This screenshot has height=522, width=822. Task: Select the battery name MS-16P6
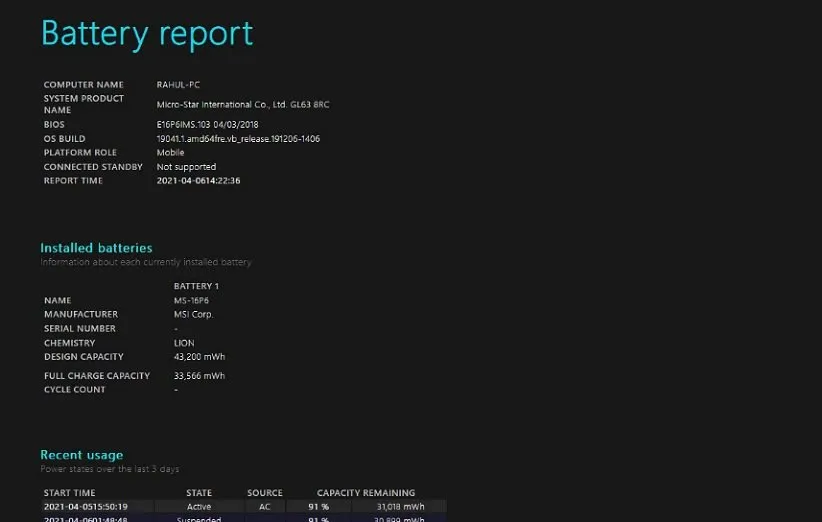tap(191, 300)
